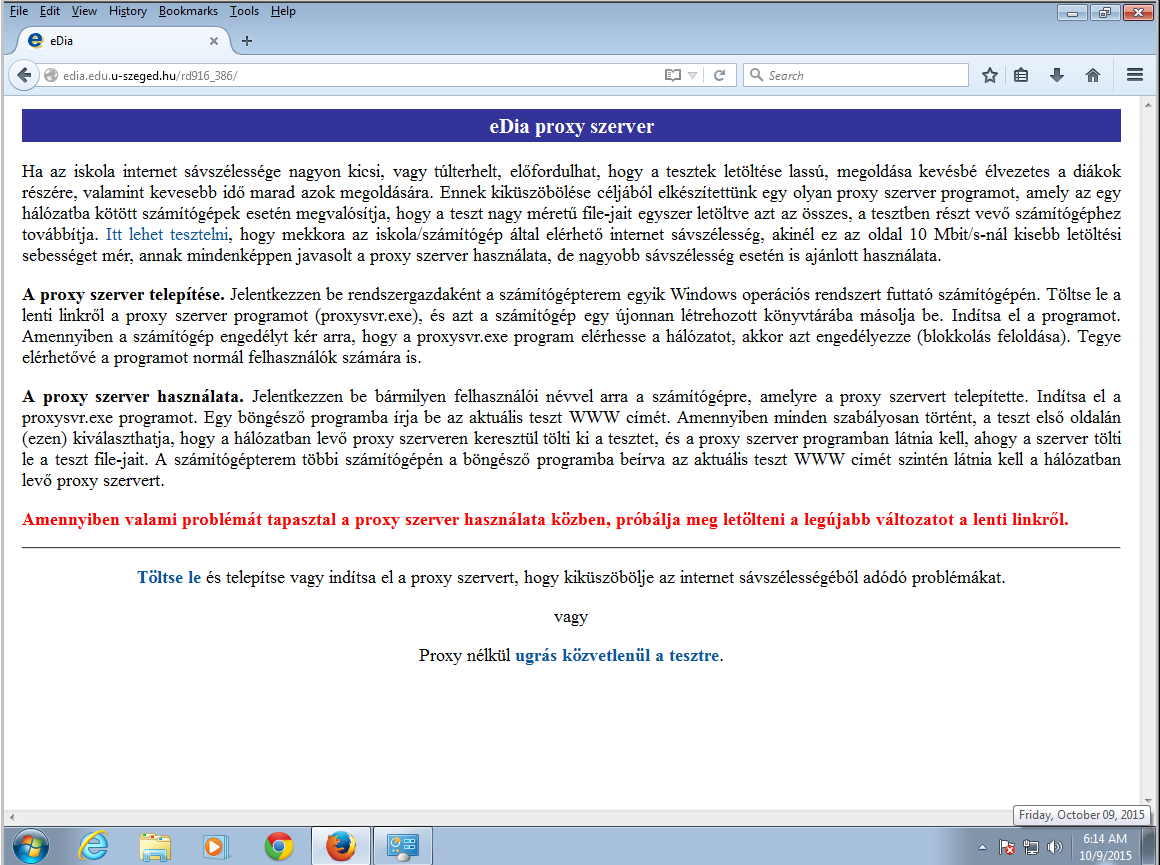The image size is (1160, 865).
Task: Focus the URL address field
Action: [x=355, y=75]
